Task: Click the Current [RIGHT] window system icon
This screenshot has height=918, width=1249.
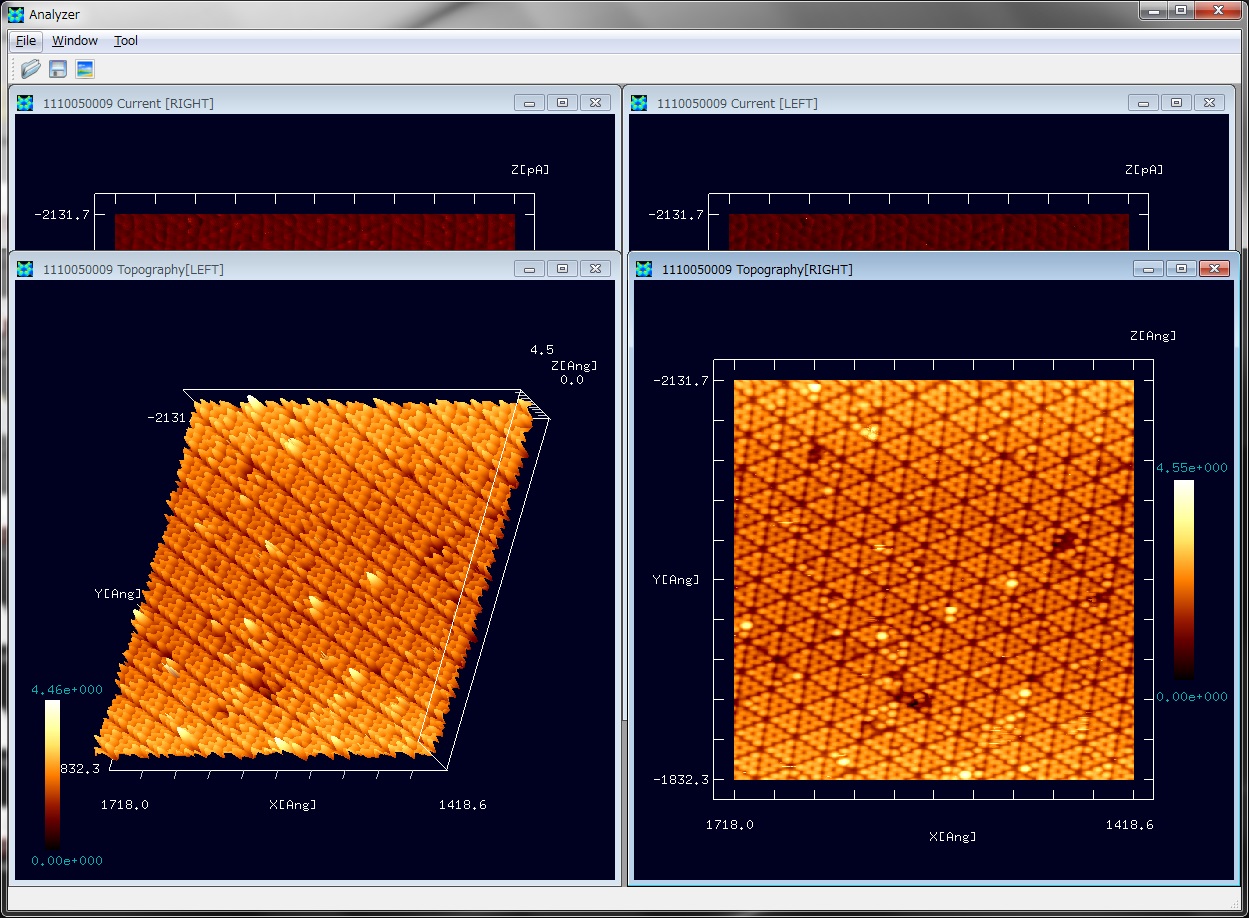Action: click(x=25, y=103)
